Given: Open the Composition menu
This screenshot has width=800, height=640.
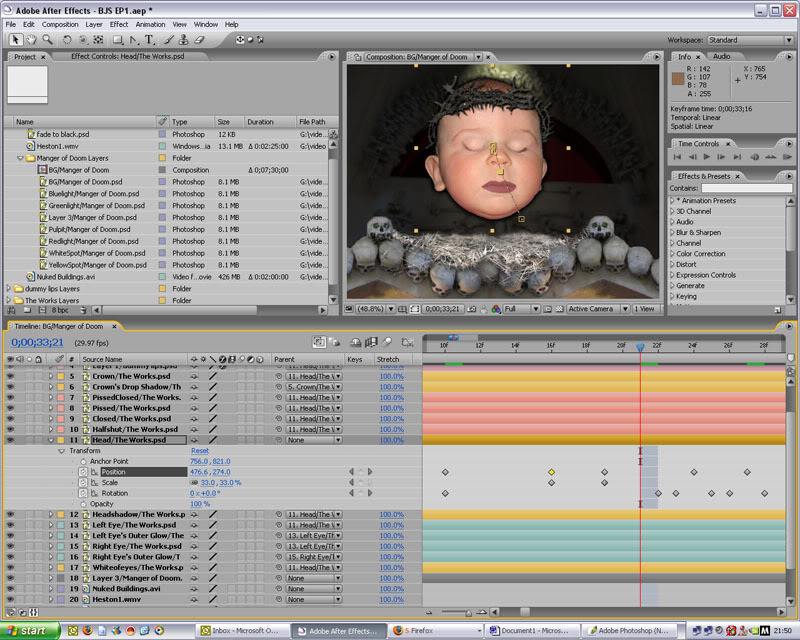Looking at the screenshot, I should 60,24.
